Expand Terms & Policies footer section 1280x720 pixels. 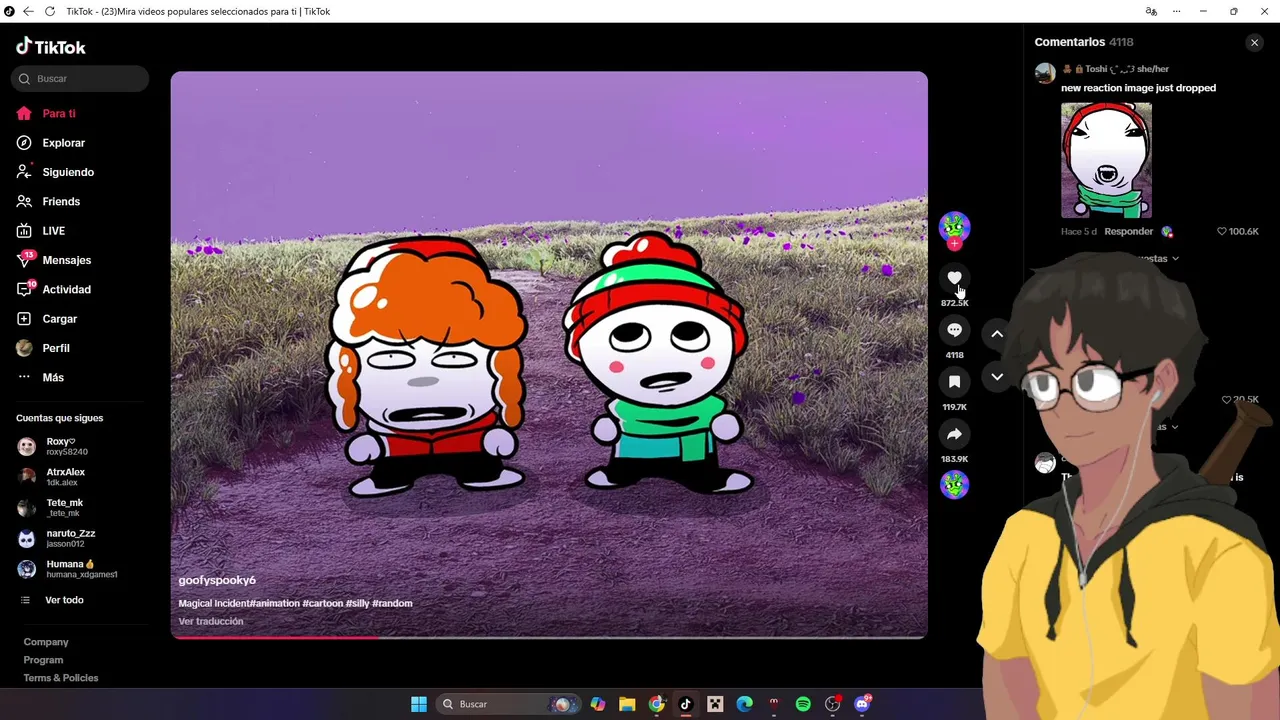pyautogui.click(x=61, y=678)
